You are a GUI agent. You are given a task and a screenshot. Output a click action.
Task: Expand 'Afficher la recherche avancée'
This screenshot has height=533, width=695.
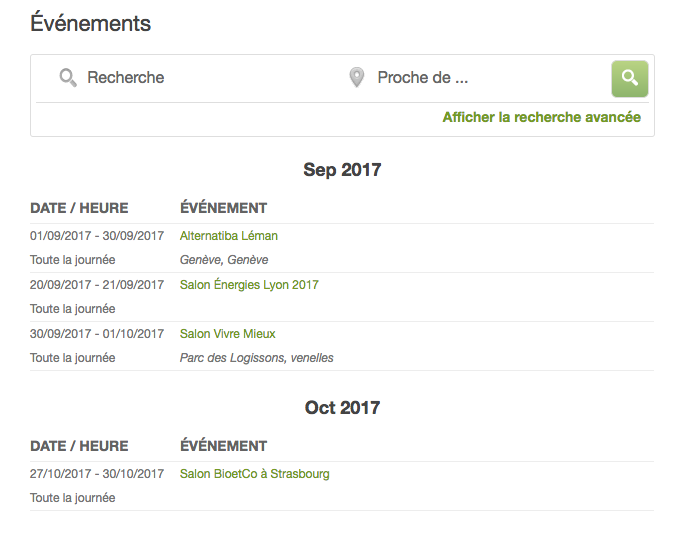point(542,117)
